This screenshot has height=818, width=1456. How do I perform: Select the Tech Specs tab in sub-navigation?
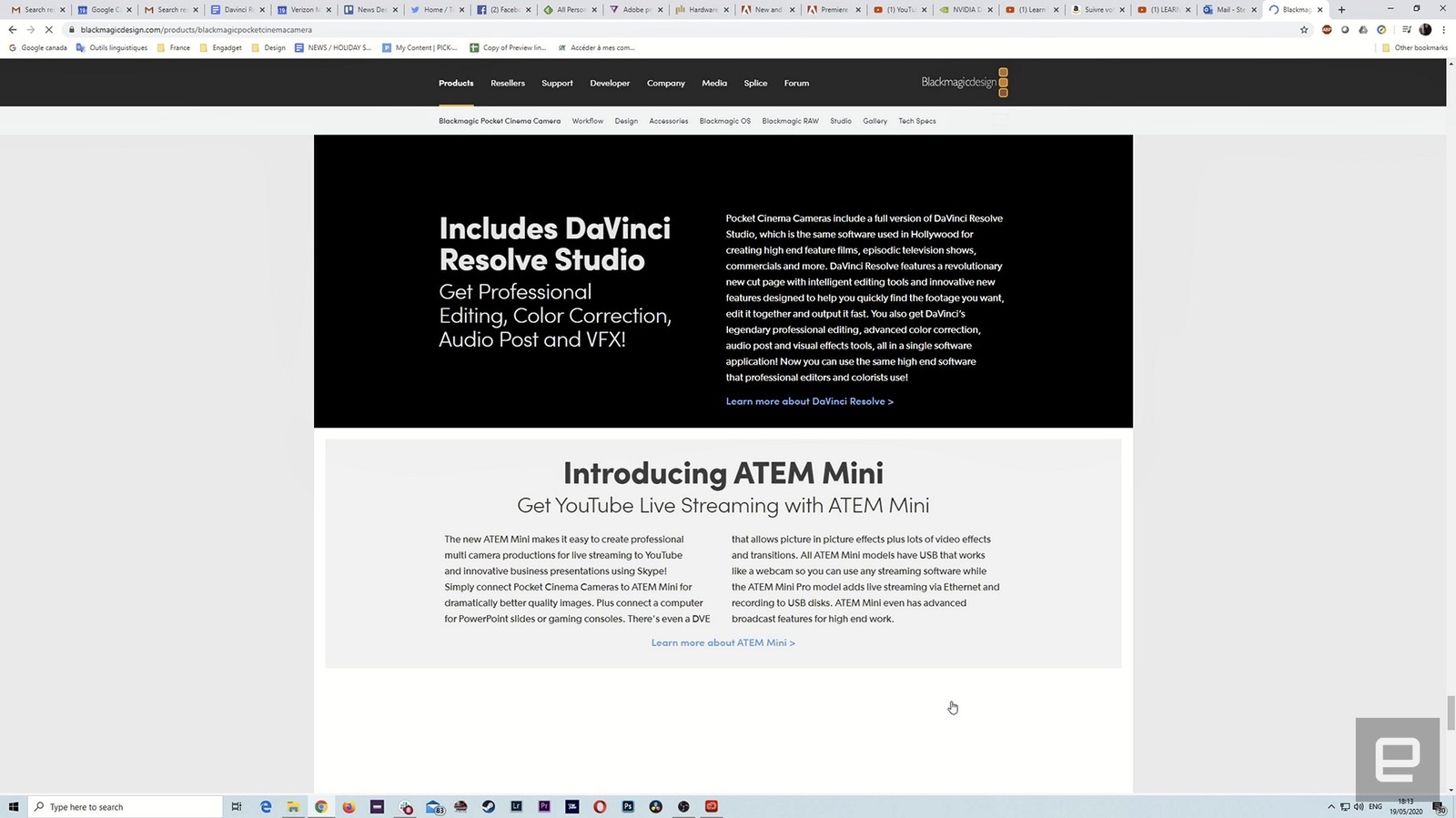[x=916, y=121]
